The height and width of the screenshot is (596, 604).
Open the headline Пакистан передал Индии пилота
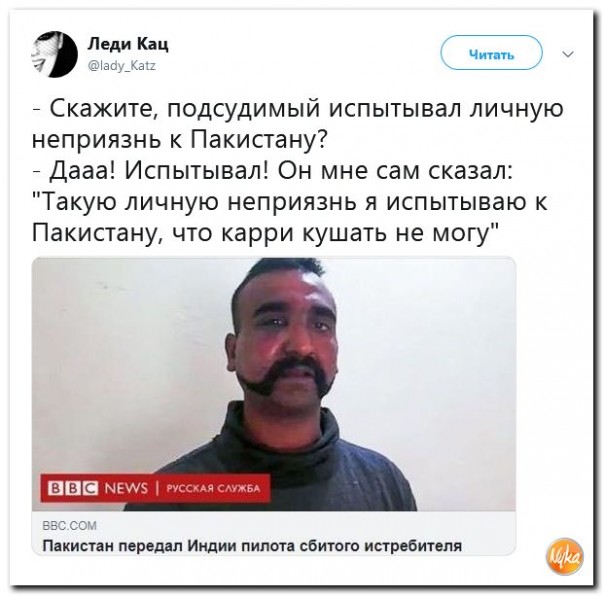pyautogui.click(x=252, y=546)
